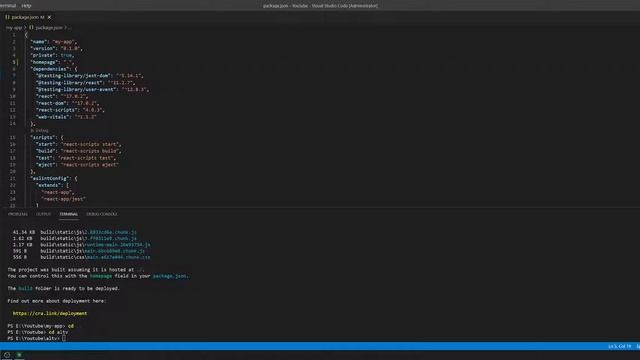640x360 pixels.
Task: Click the "eslintConfig" key line
Action: point(53,179)
